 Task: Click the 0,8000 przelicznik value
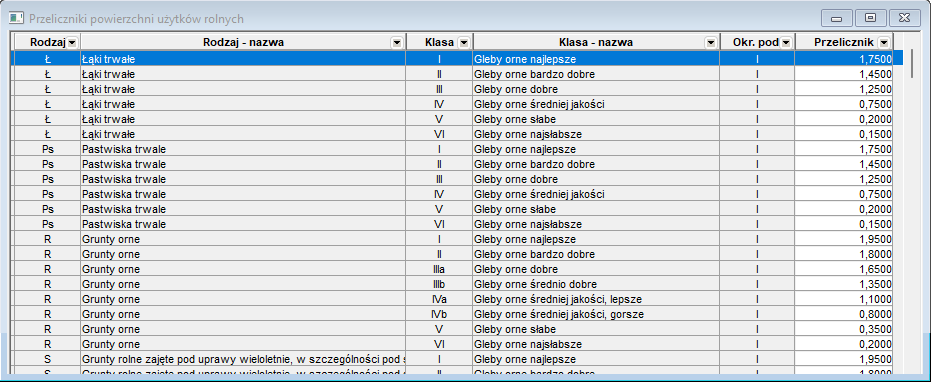pyautogui.click(x=843, y=314)
